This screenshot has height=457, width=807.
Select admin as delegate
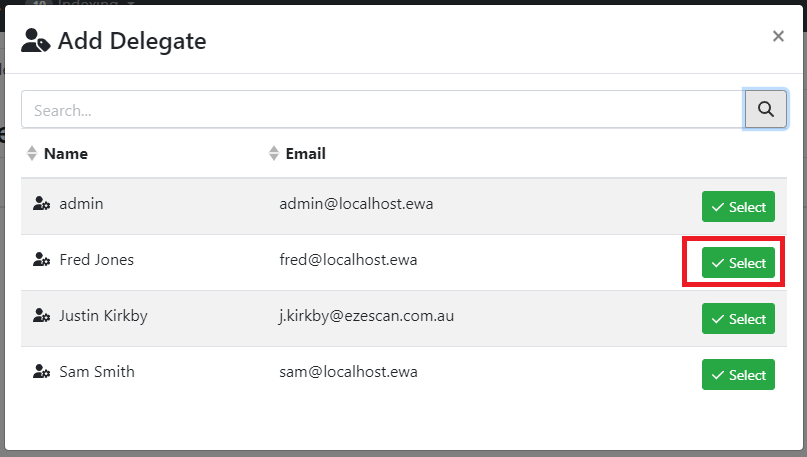click(738, 207)
